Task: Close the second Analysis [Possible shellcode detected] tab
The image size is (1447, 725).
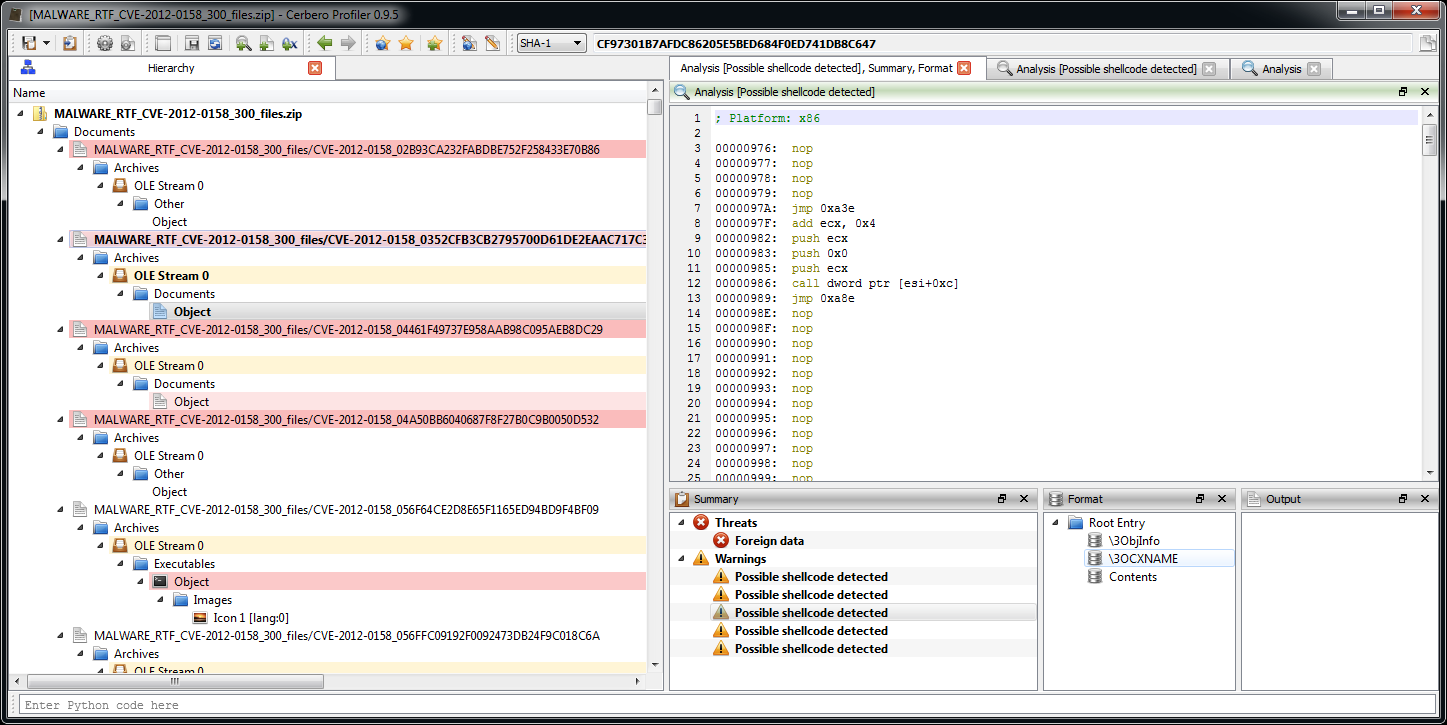Action: [1209, 69]
